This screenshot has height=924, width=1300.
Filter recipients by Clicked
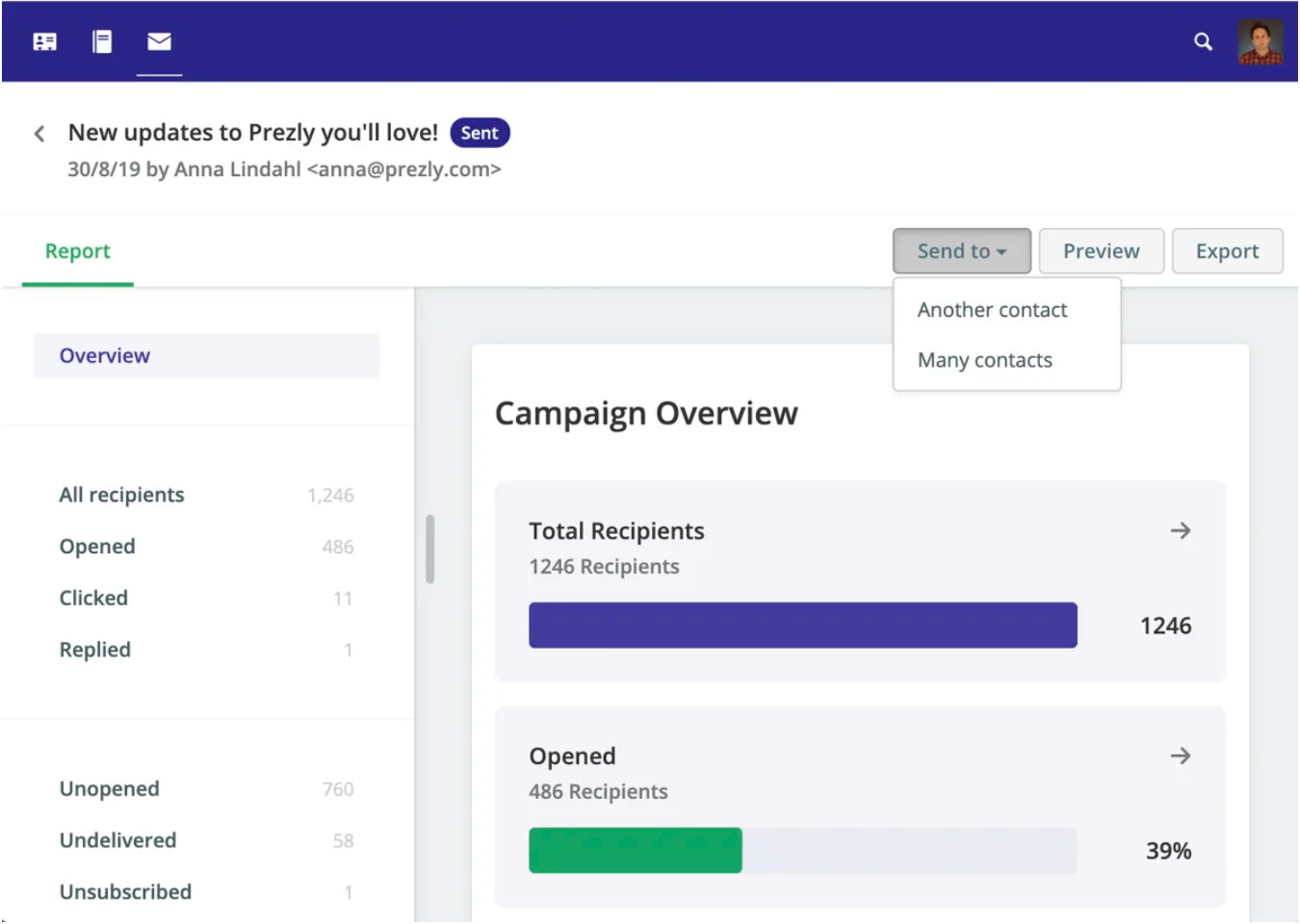click(93, 598)
